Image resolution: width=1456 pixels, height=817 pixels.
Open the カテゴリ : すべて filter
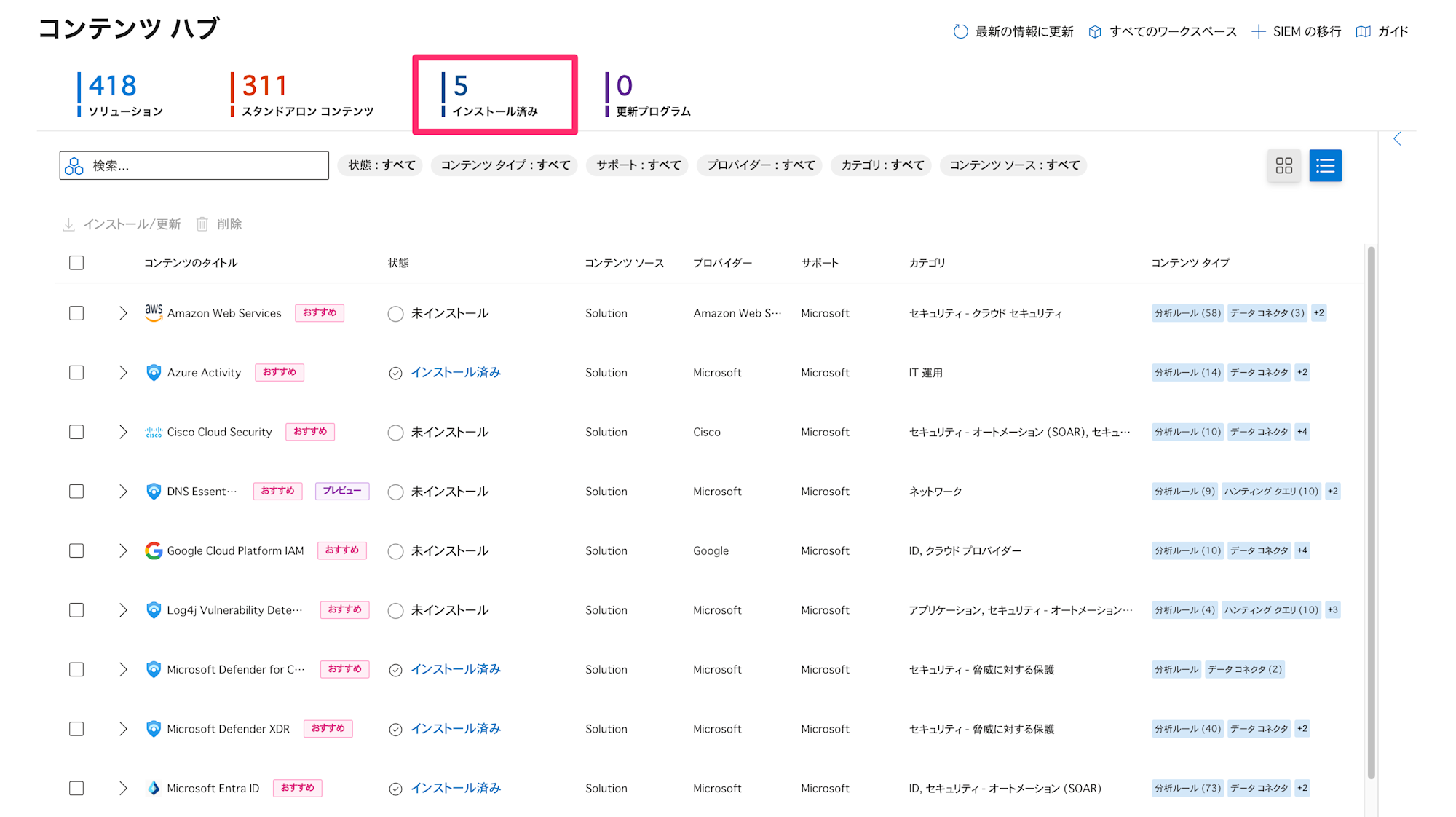[x=882, y=165]
